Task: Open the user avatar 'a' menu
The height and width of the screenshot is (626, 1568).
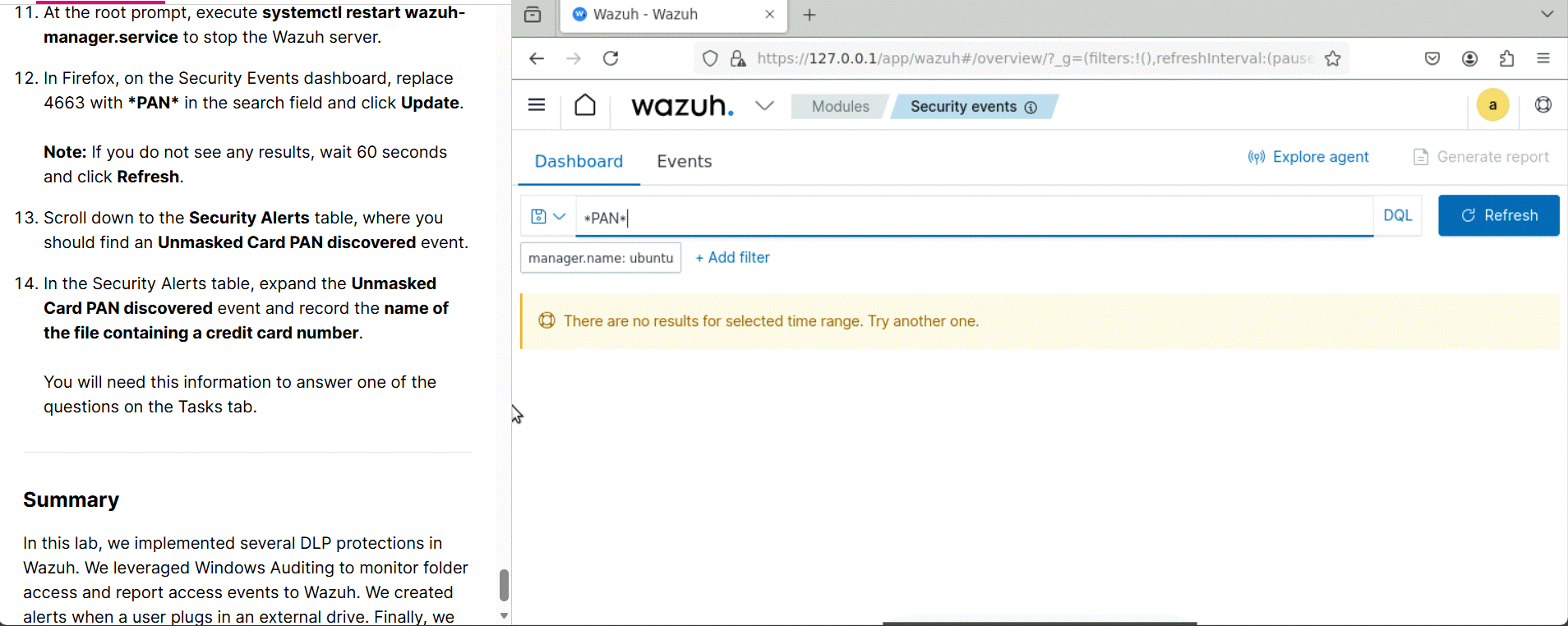Action: [1492, 105]
